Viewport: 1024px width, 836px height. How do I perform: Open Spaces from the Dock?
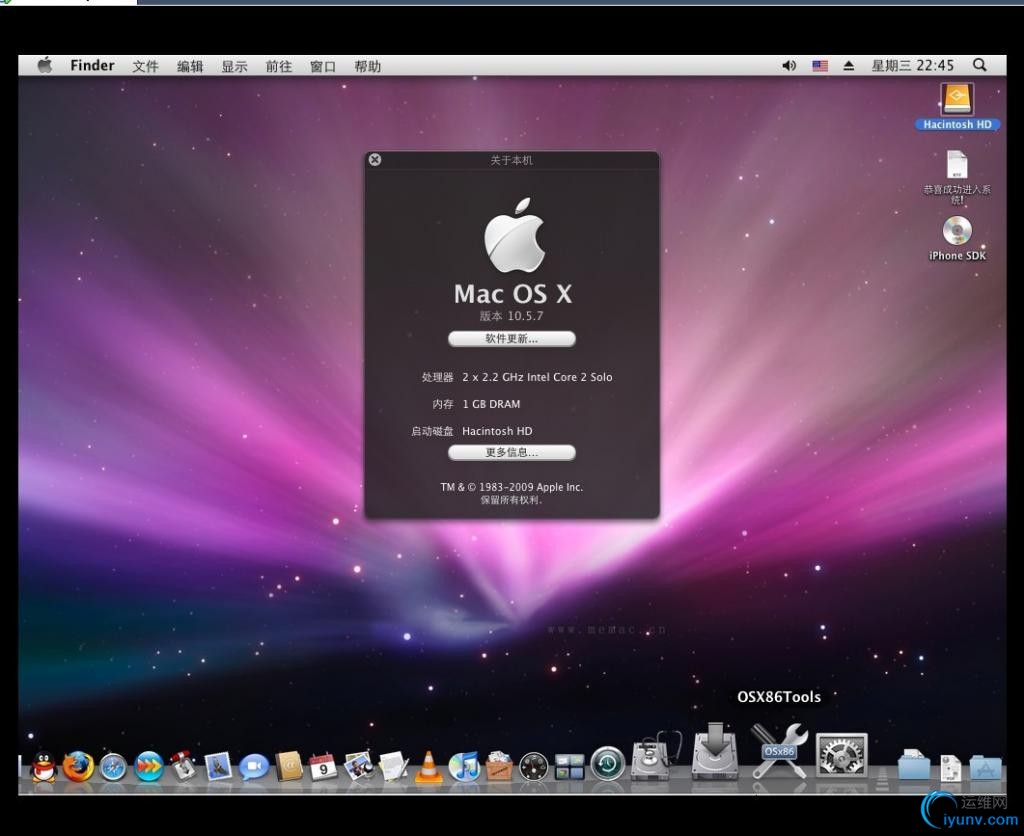[569, 767]
